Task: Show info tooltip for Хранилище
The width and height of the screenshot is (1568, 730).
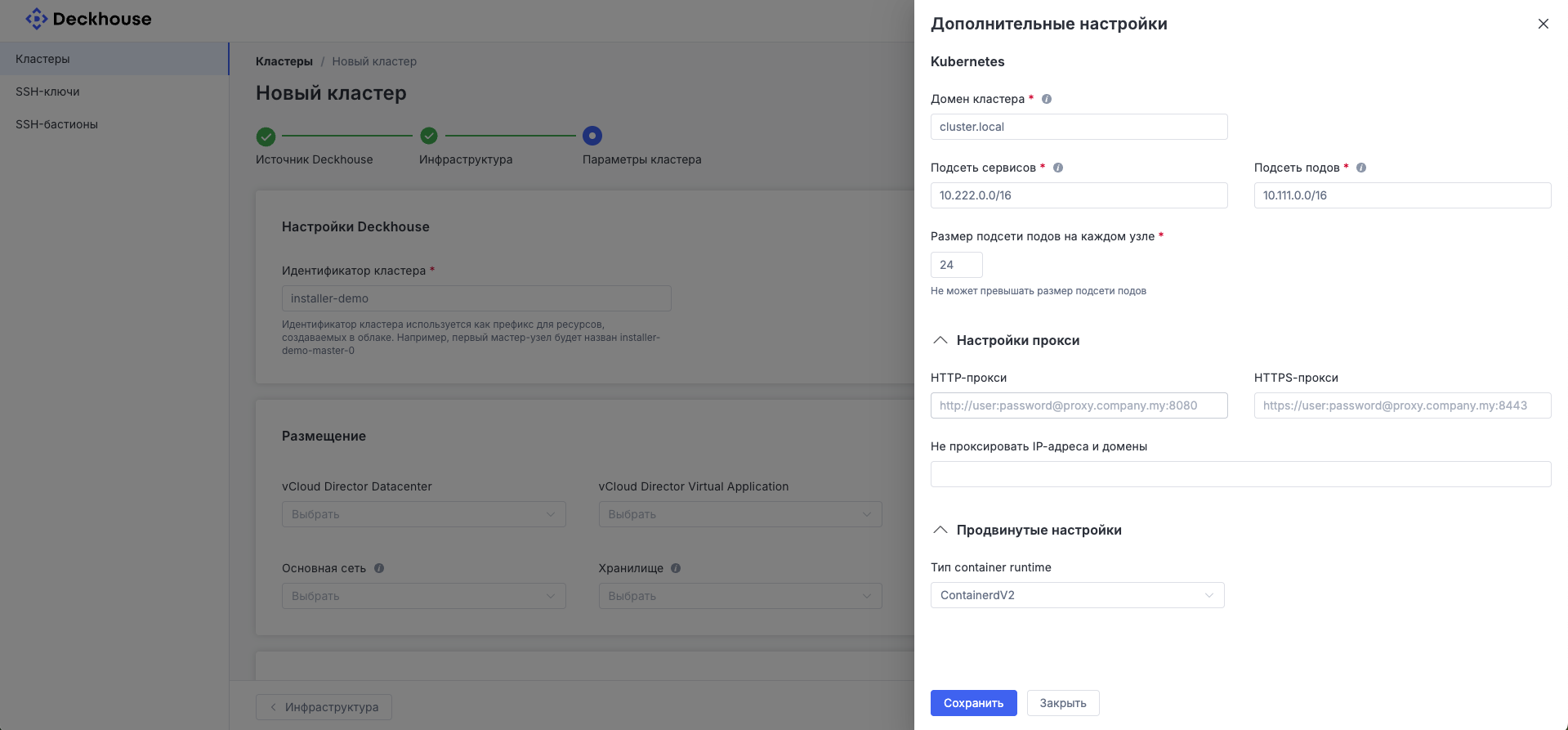Action: [676, 568]
